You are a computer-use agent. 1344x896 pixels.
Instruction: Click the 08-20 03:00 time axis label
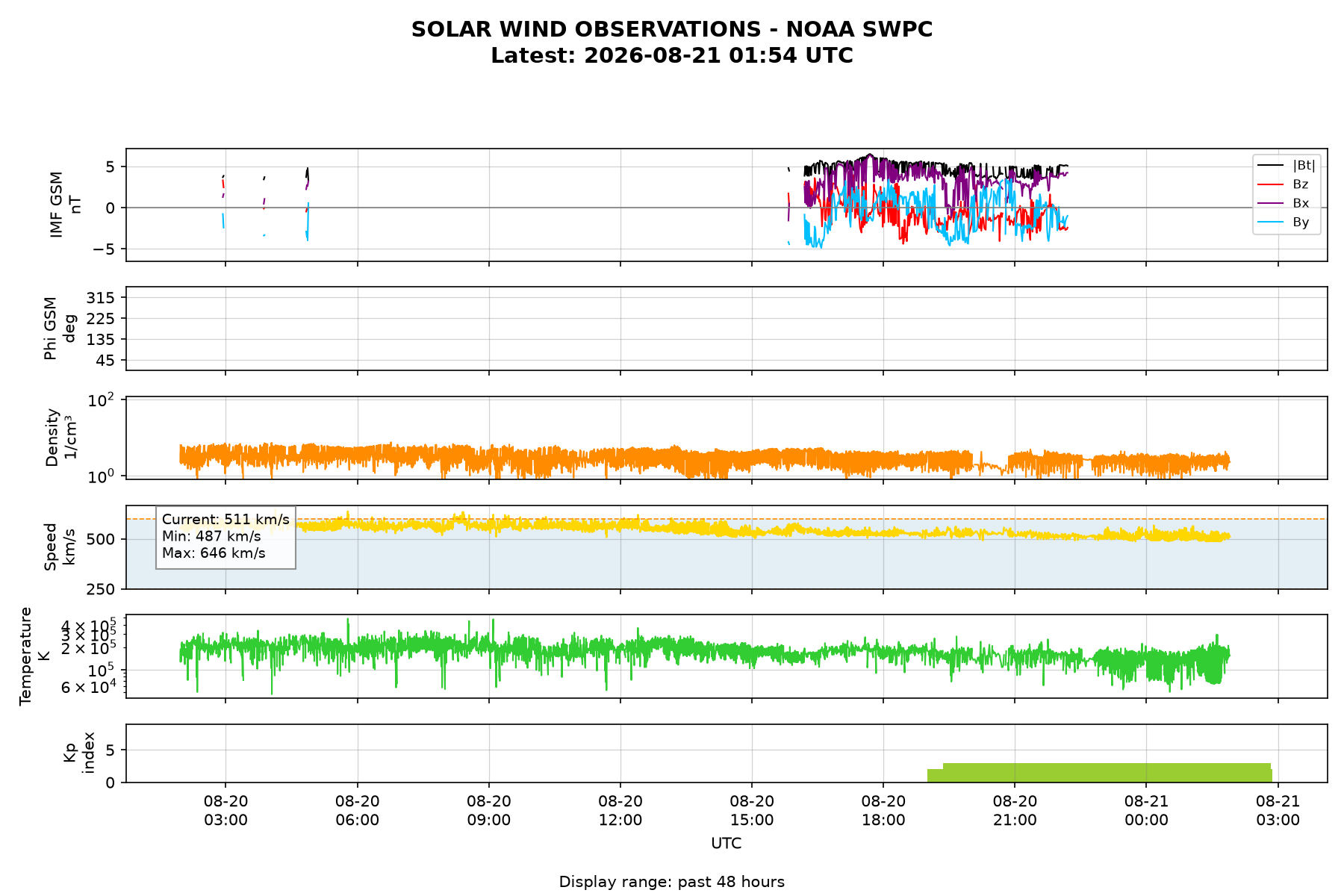click(x=225, y=810)
